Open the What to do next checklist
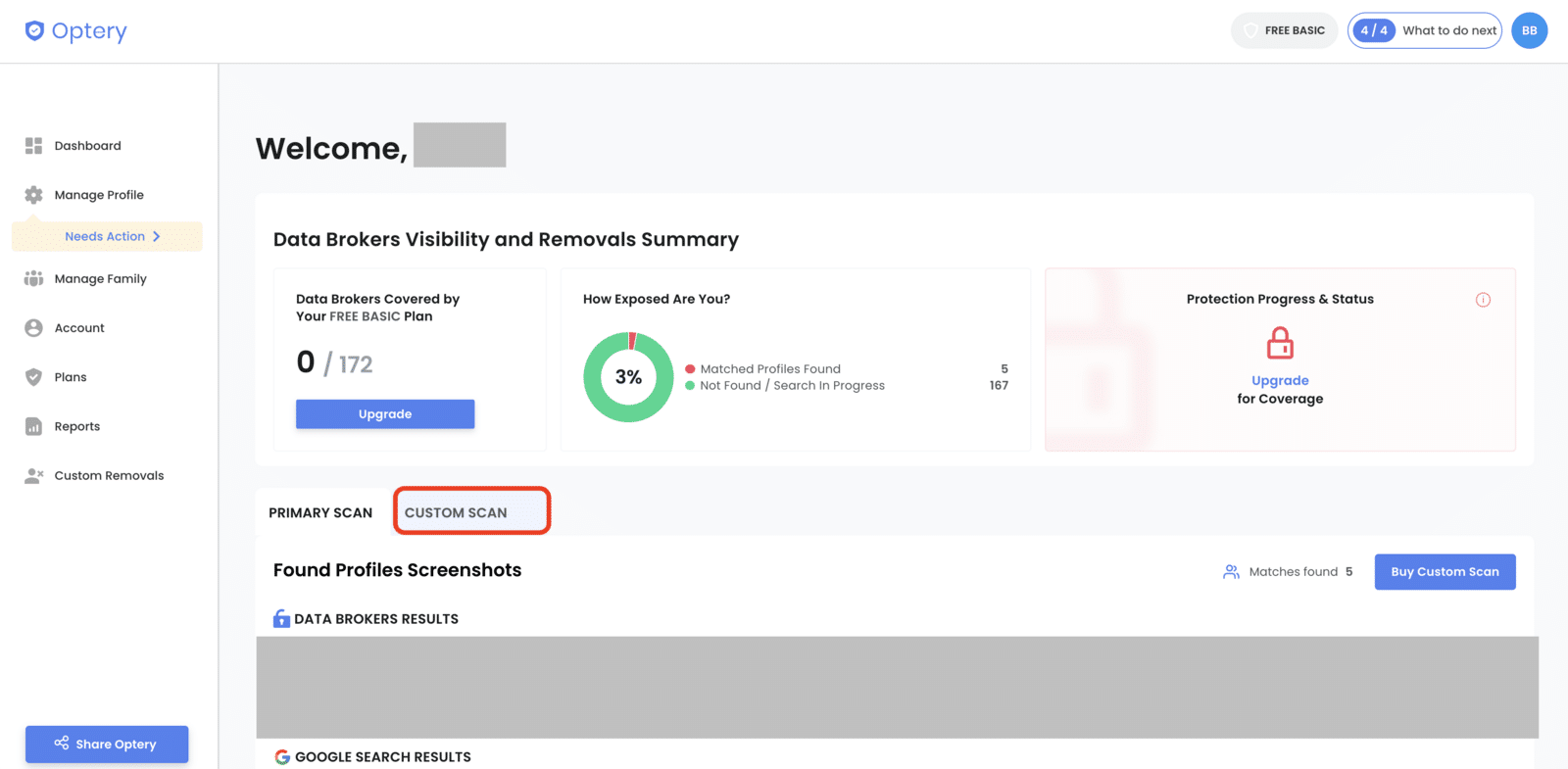The image size is (1568, 769). pos(1424,30)
